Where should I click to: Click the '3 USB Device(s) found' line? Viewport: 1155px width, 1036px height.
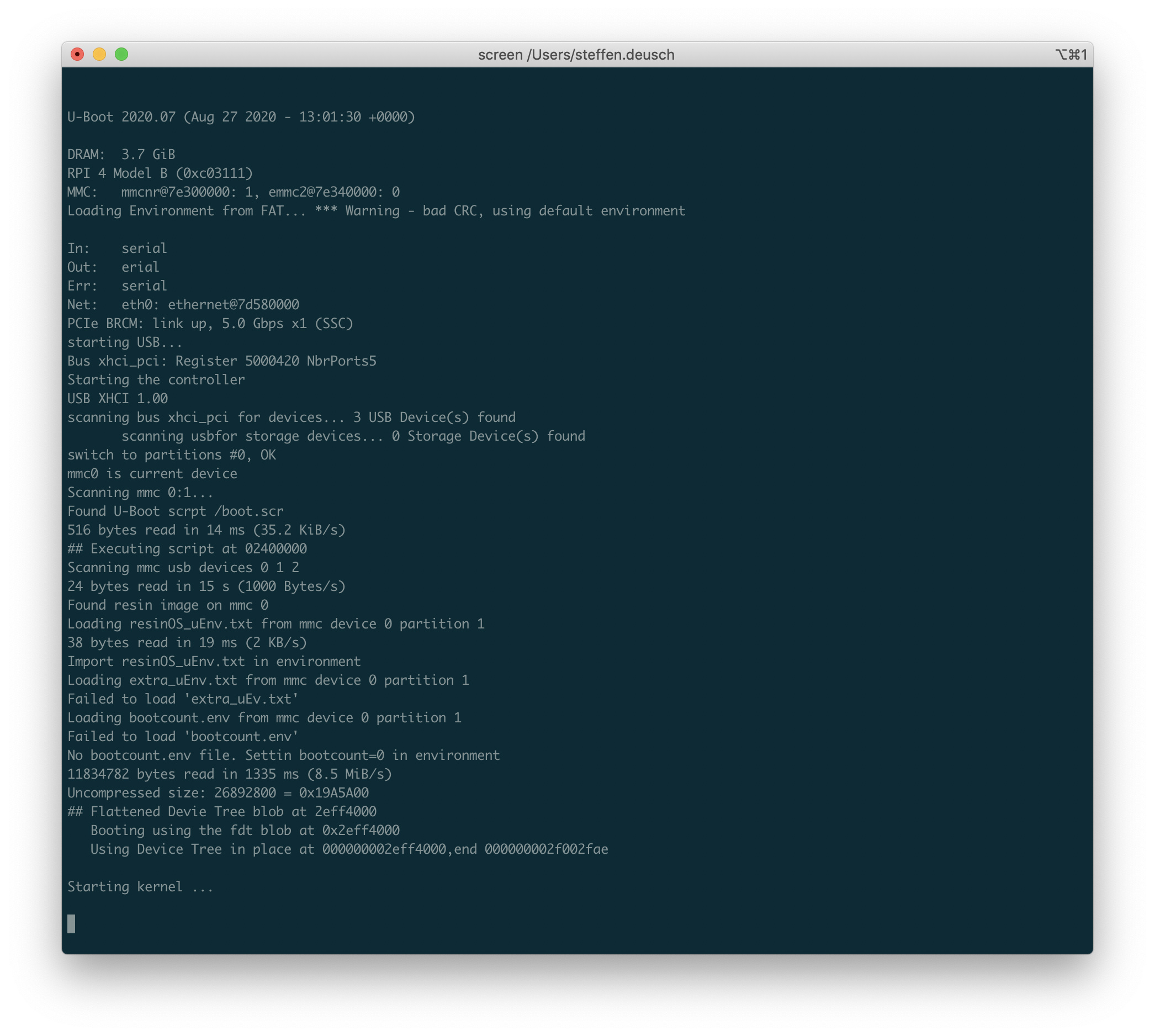pos(292,417)
